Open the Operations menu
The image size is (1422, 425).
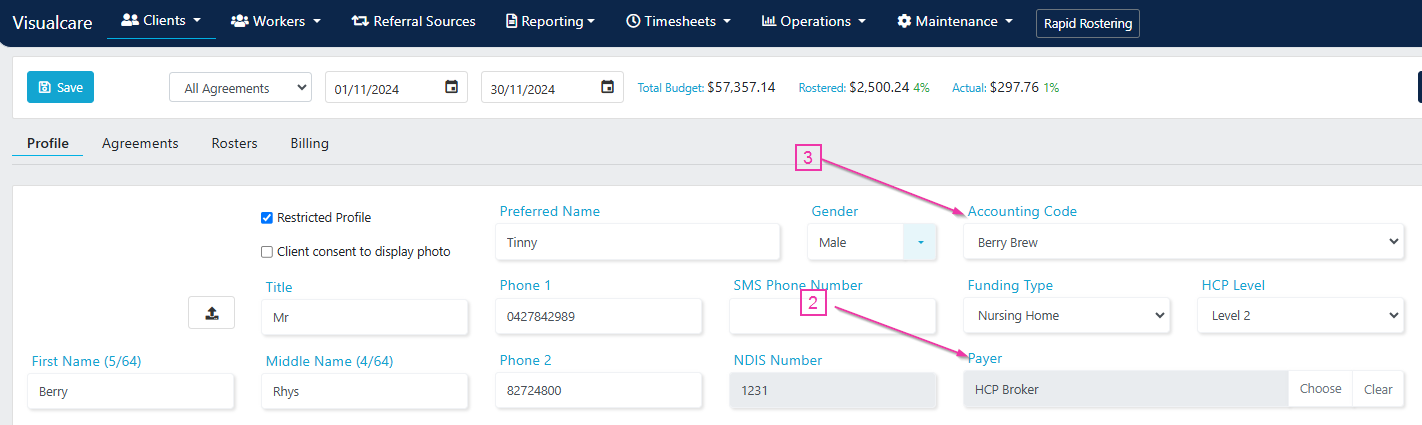[x=814, y=21]
